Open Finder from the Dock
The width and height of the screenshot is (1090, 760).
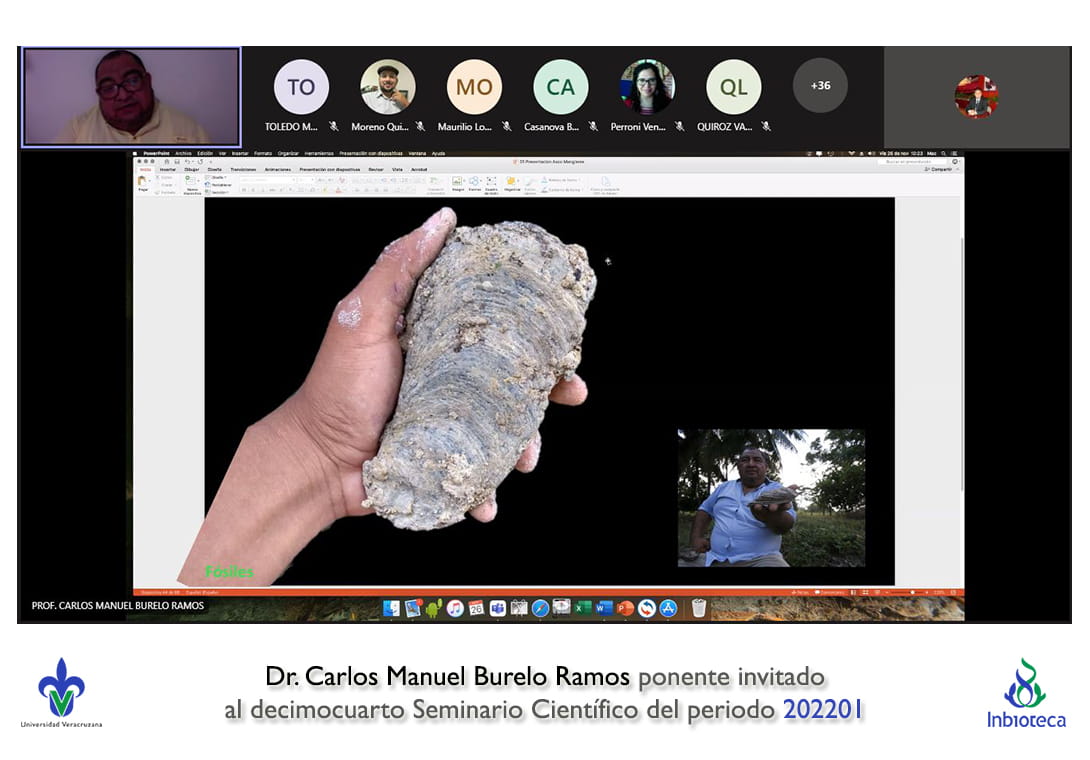(x=391, y=608)
